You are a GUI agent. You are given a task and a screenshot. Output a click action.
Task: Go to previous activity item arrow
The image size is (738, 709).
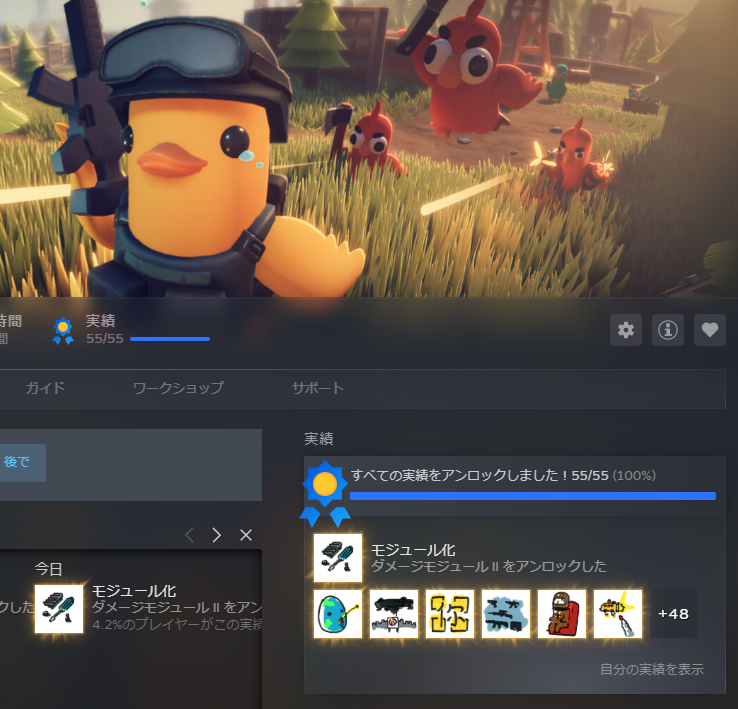click(x=190, y=535)
